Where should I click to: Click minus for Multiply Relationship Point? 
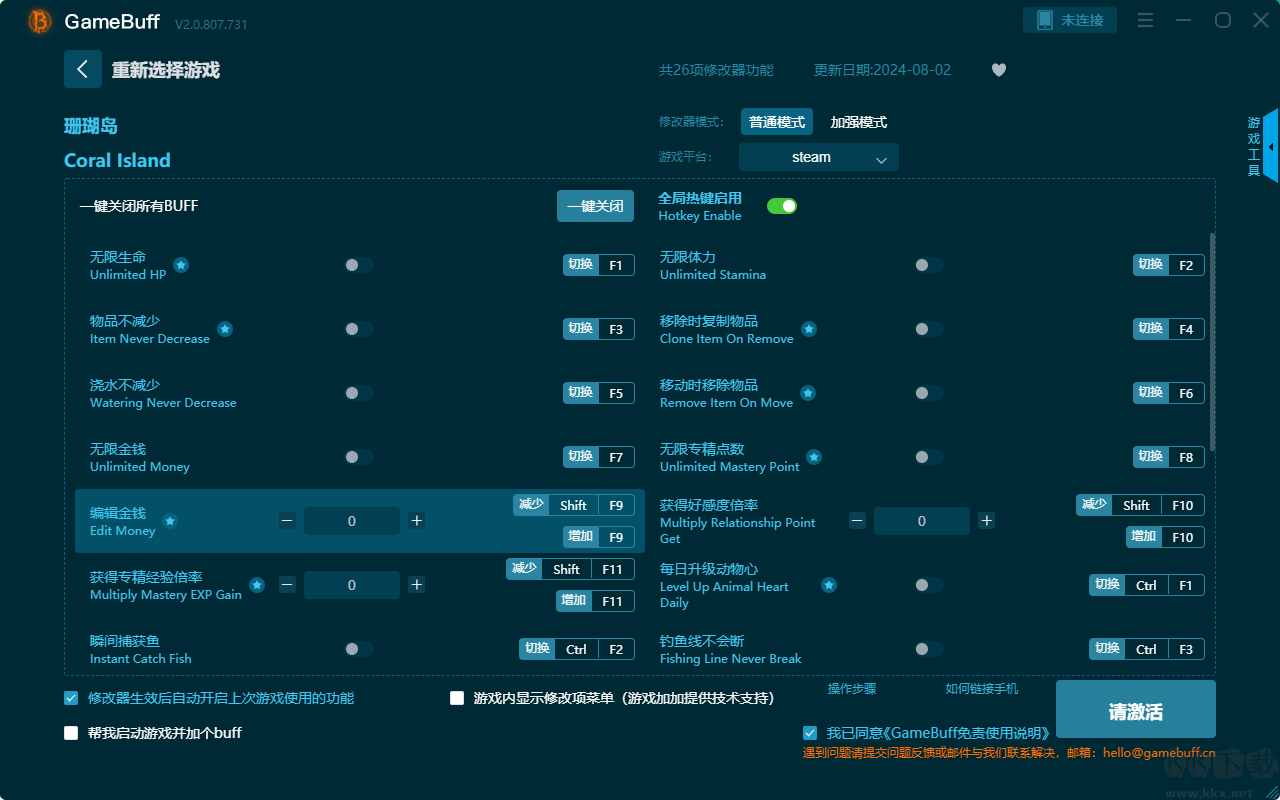click(857, 521)
